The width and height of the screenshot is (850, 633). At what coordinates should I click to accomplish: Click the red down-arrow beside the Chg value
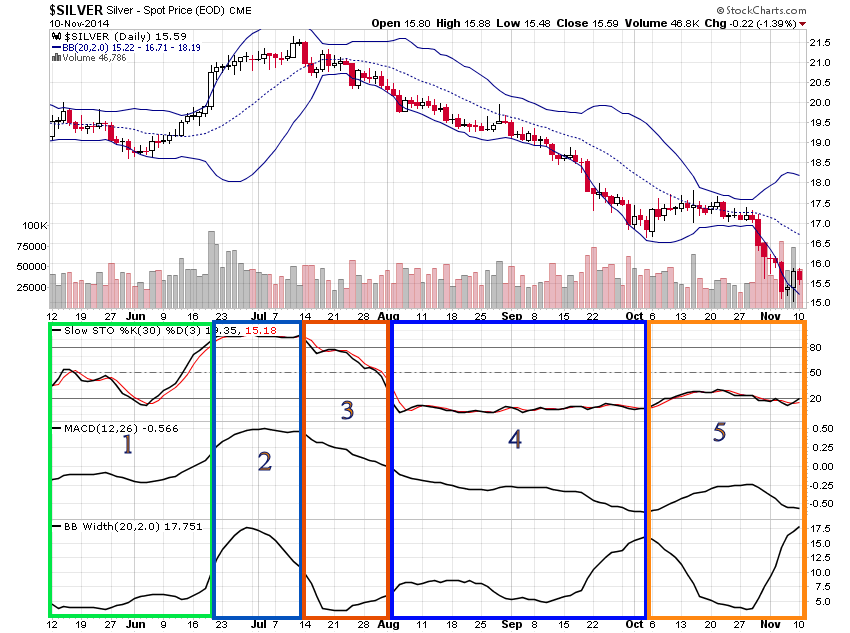click(x=802, y=24)
